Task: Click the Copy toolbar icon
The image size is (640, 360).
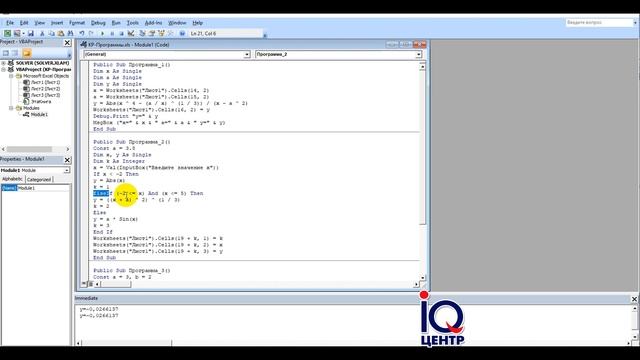Action: click(x=51, y=33)
